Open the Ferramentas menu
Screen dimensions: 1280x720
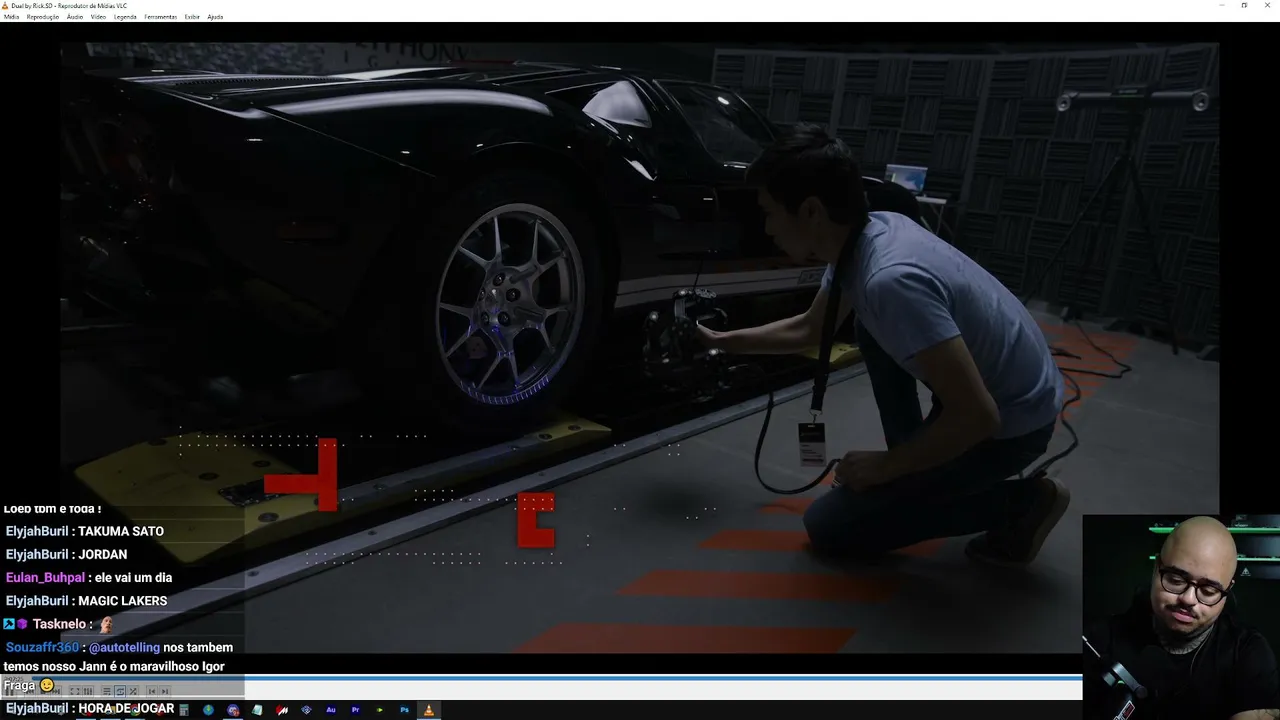[161, 17]
